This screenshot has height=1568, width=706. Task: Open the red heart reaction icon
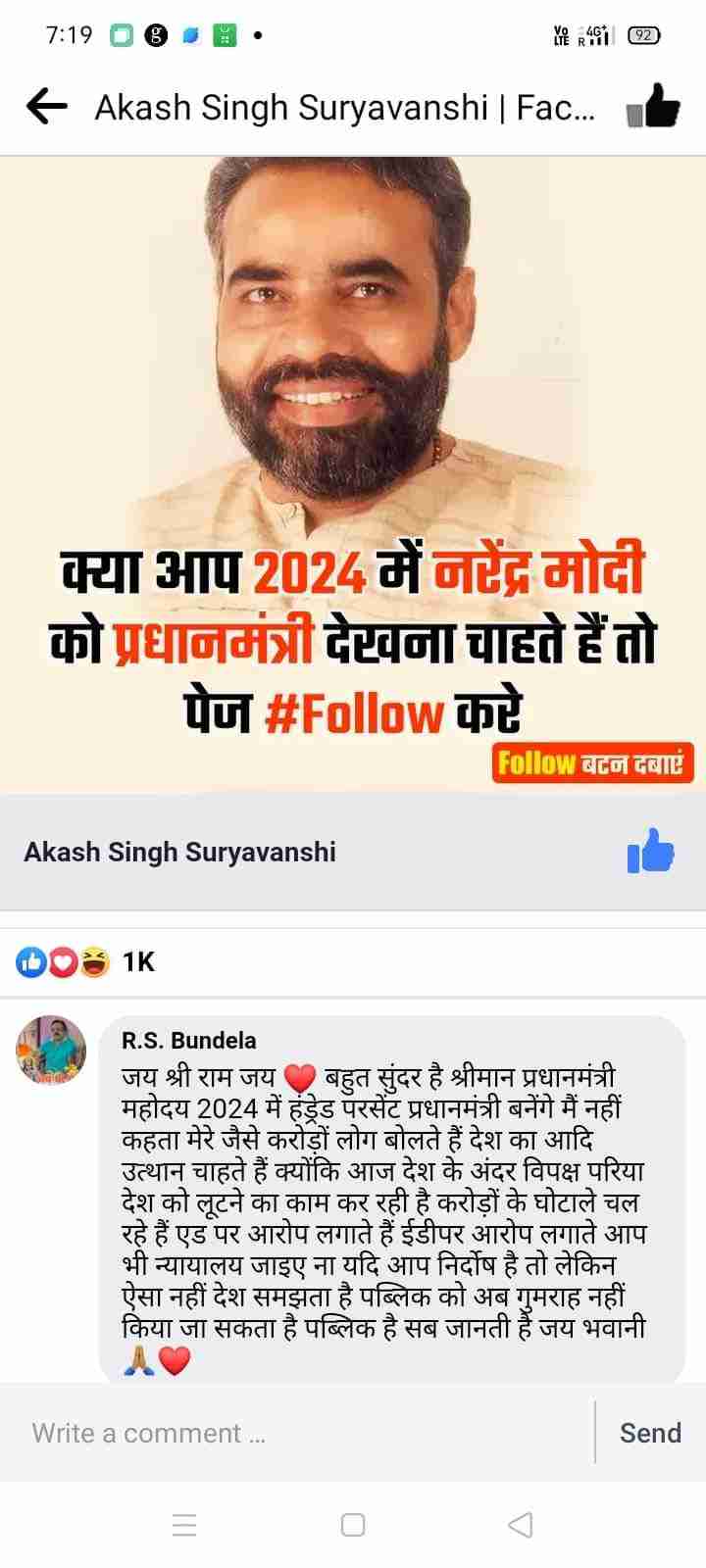click(63, 963)
